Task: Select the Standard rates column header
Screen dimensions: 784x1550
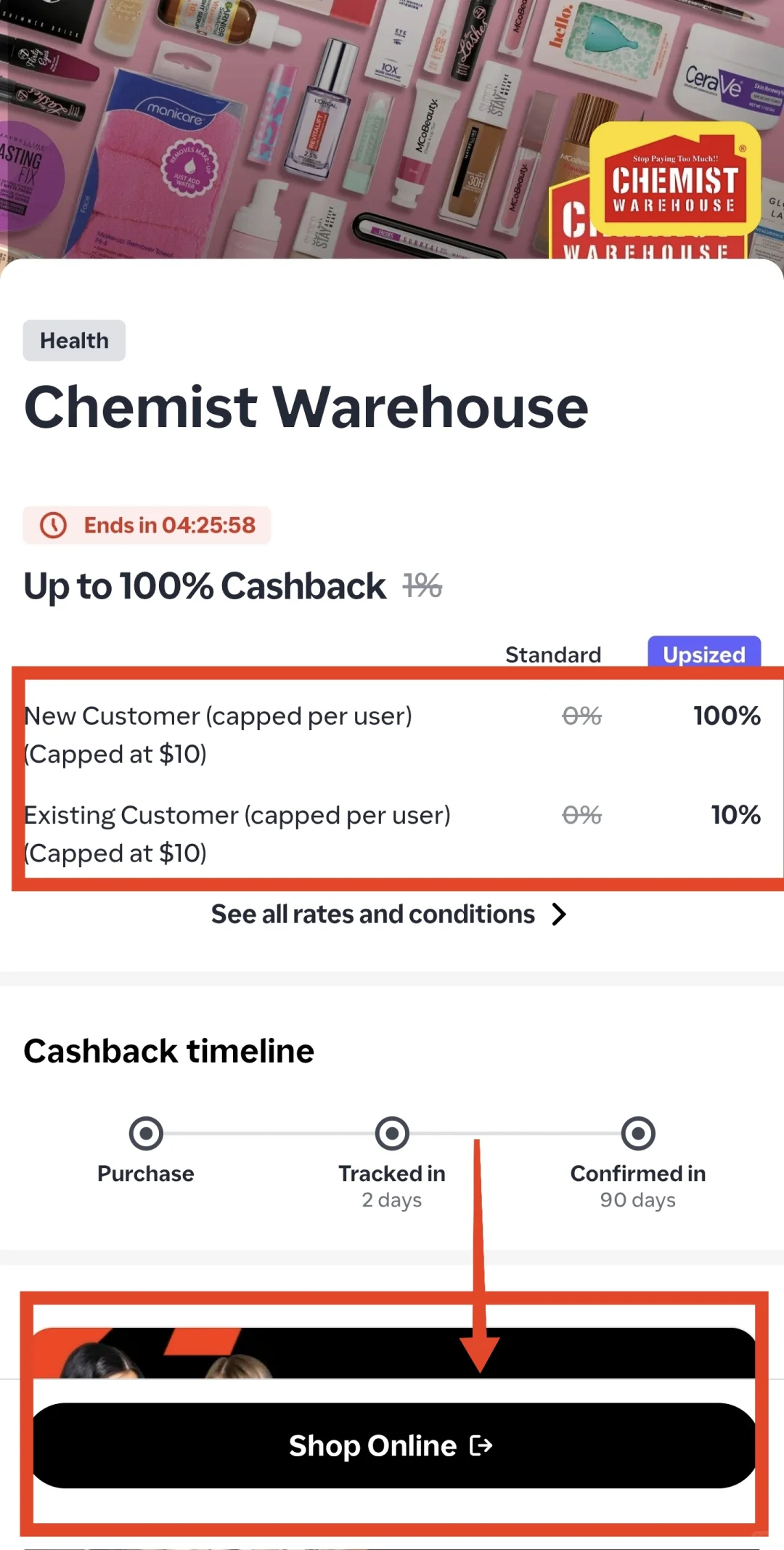Action: tap(553, 654)
